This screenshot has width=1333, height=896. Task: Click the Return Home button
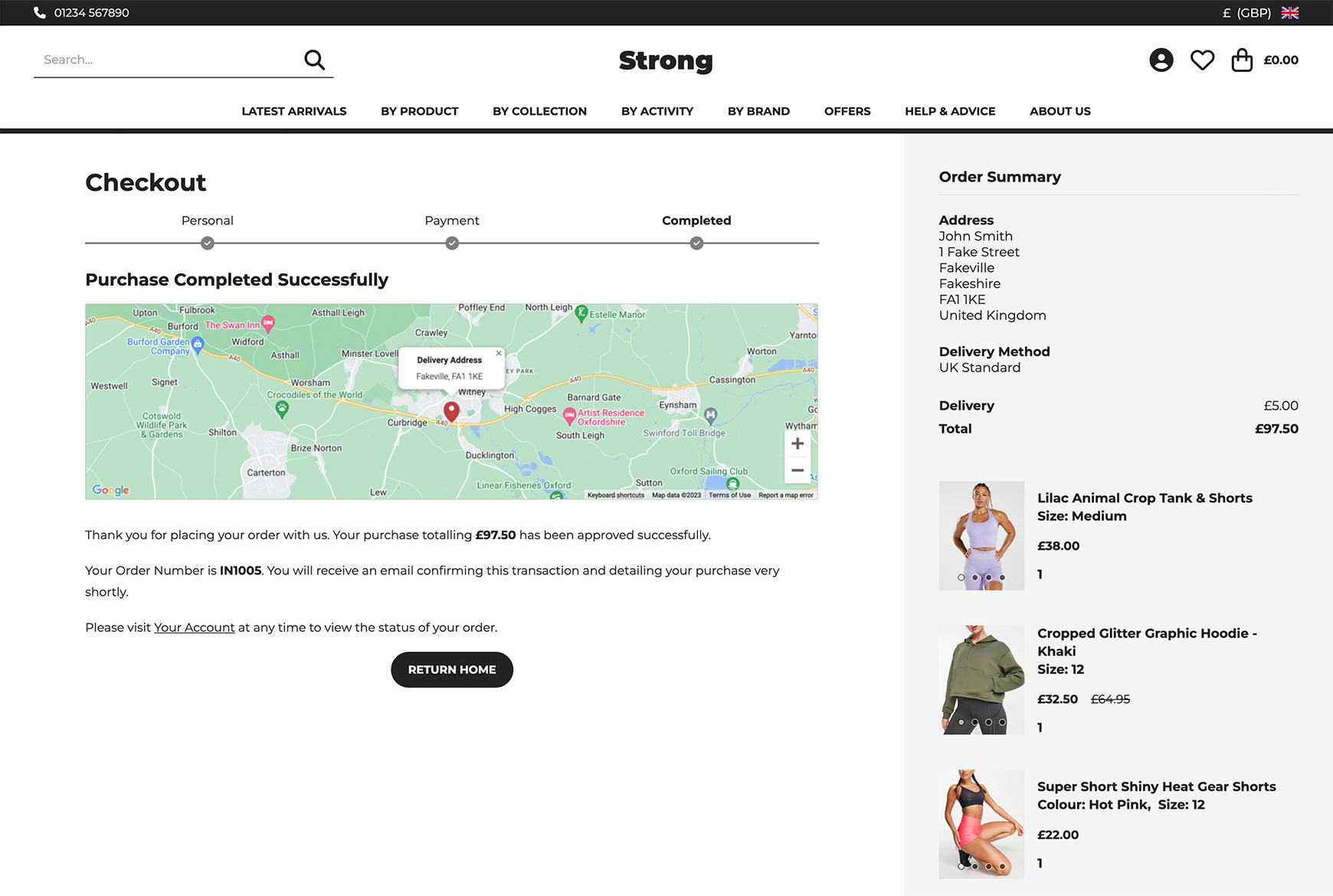pos(452,669)
